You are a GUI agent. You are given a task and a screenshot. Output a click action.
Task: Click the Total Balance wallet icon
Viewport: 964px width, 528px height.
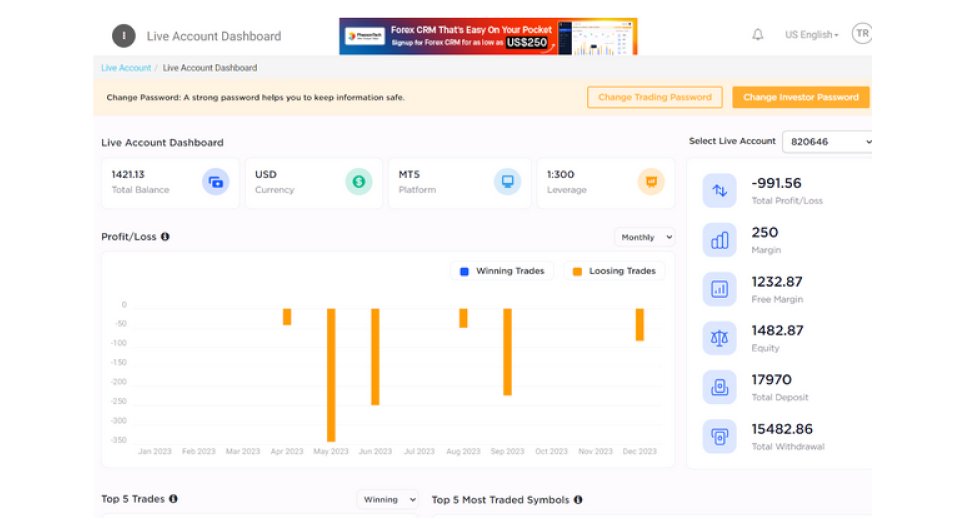(x=215, y=182)
